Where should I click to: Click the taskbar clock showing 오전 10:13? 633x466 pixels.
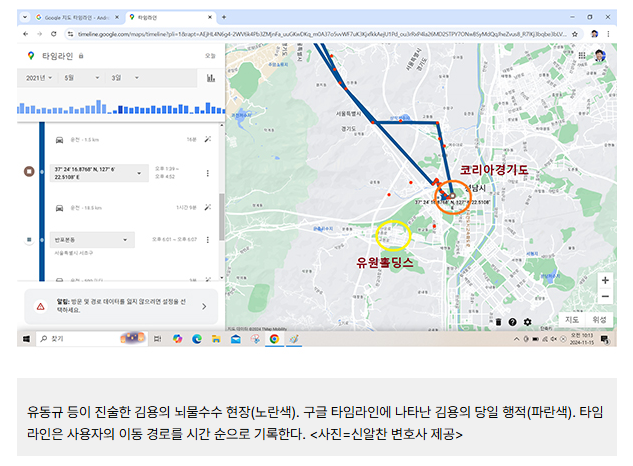click(x=582, y=339)
